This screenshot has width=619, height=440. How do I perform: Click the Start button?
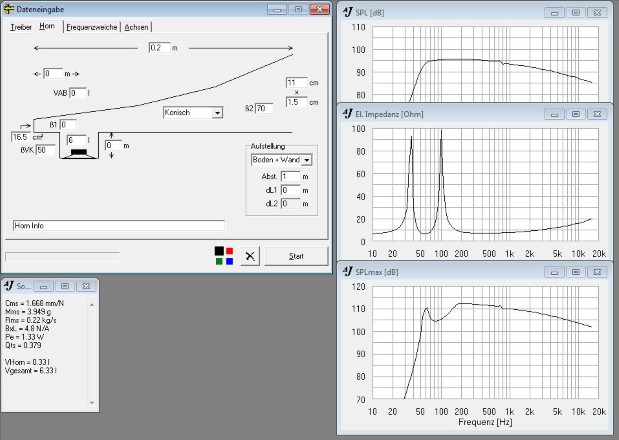(x=296, y=256)
